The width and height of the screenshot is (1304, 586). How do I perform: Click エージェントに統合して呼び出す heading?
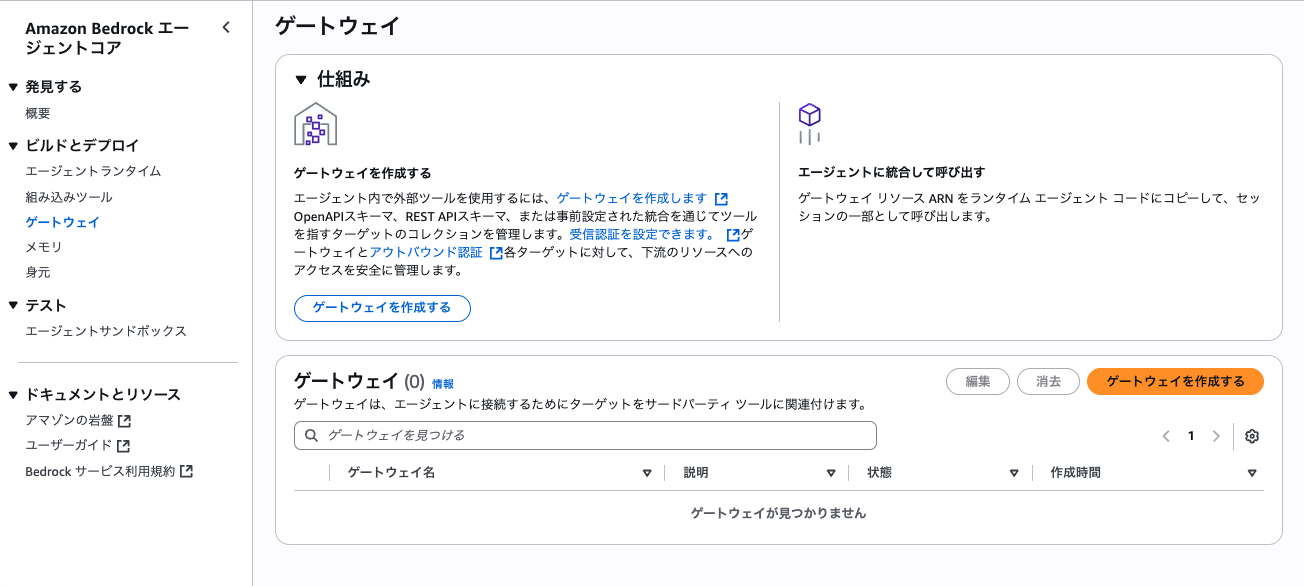click(x=892, y=172)
